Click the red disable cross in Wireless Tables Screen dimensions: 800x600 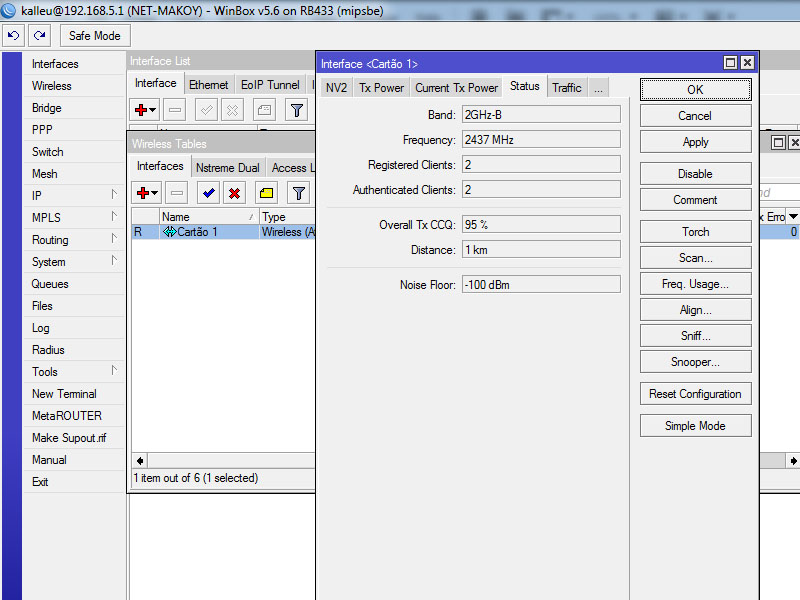pos(234,193)
